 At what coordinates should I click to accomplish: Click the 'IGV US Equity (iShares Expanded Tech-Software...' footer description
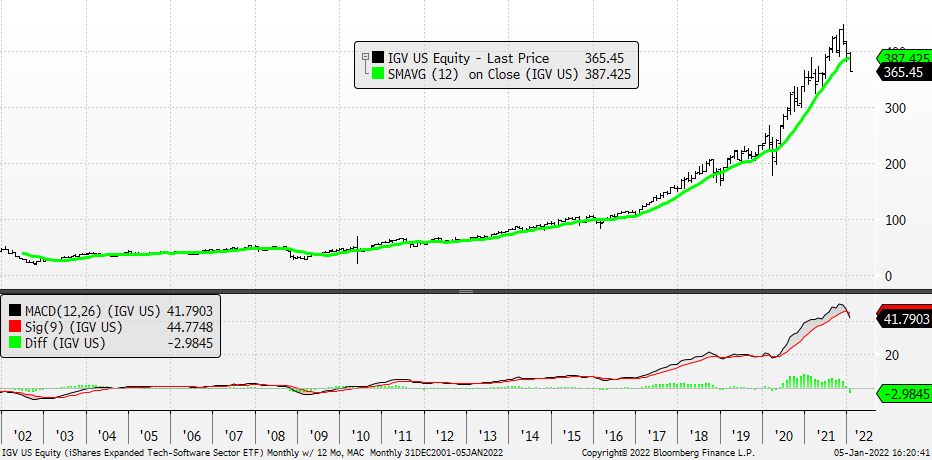[251, 453]
